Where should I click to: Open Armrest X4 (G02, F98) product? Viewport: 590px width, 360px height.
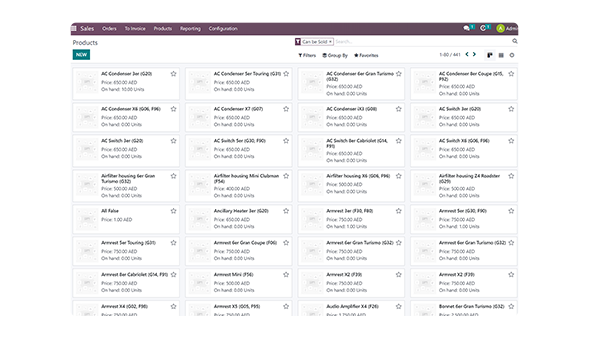coord(126,308)
